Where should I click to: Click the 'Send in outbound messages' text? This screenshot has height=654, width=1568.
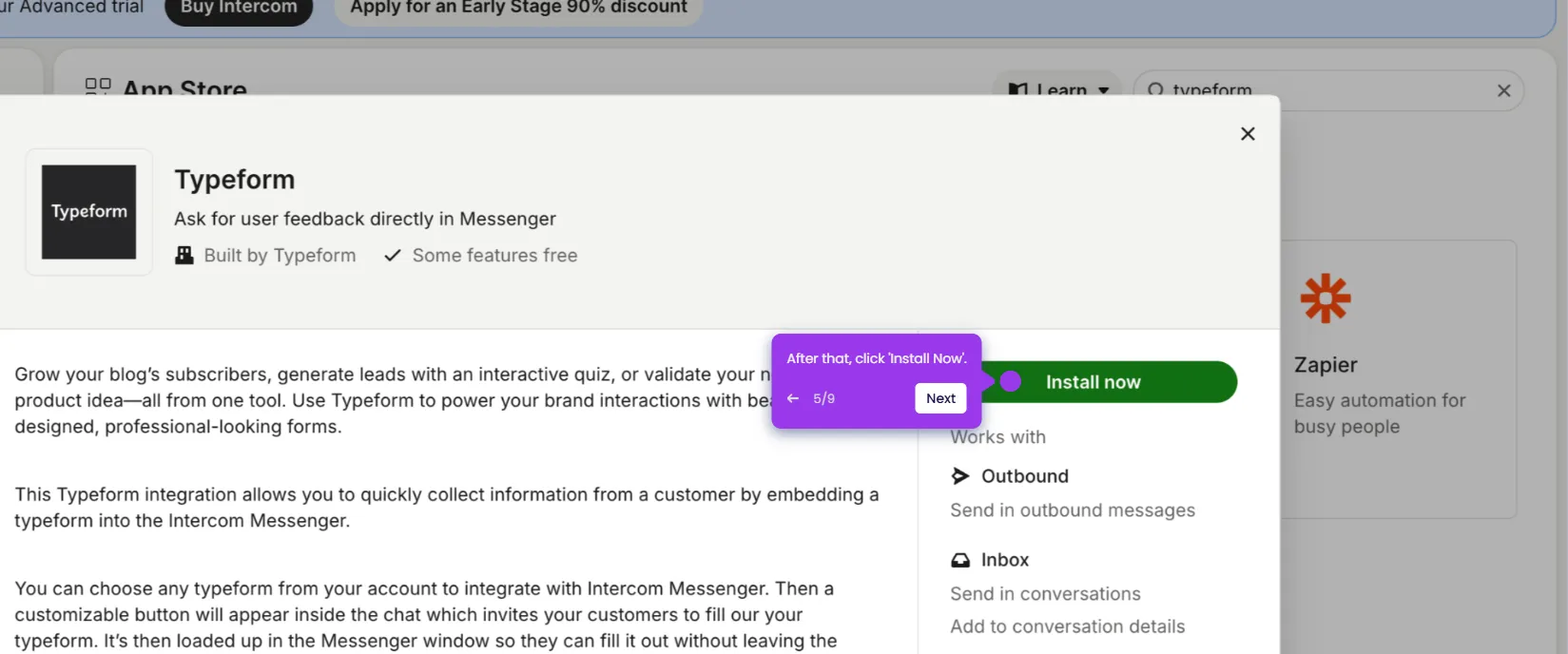tap(1073, 510)
